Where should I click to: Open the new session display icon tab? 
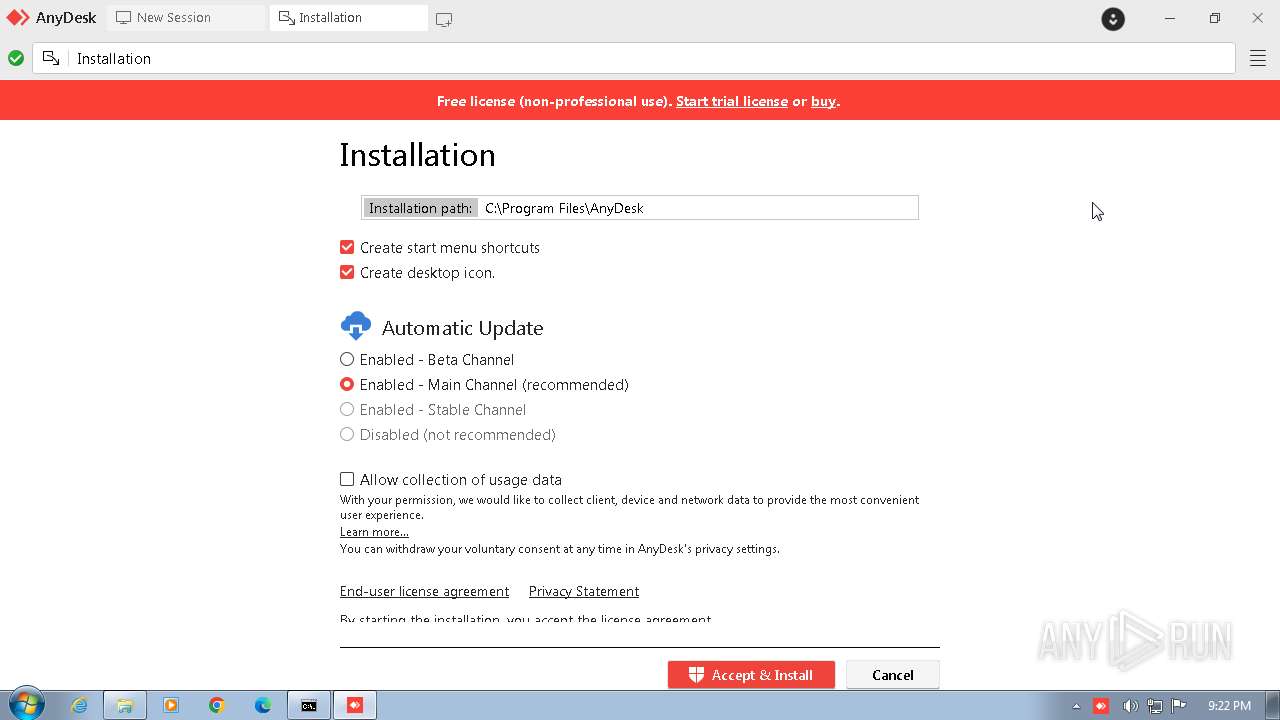444,19
